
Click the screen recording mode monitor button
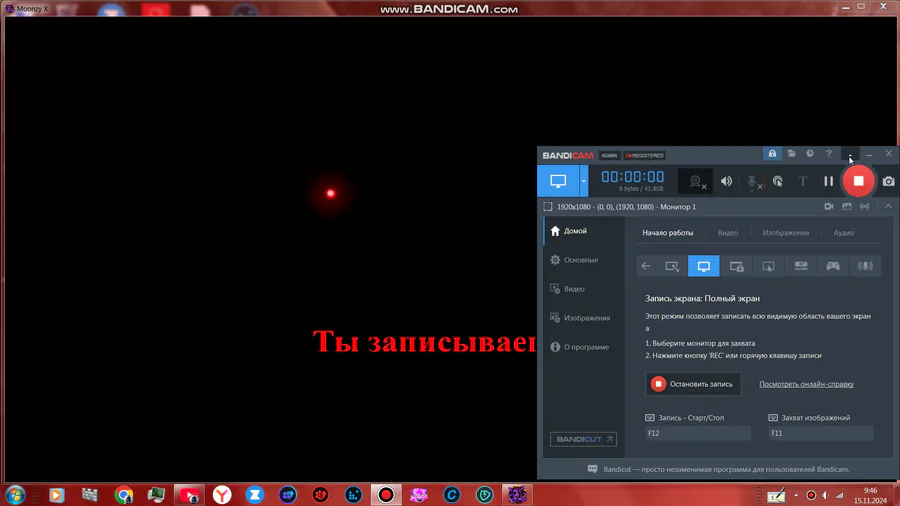558,181
